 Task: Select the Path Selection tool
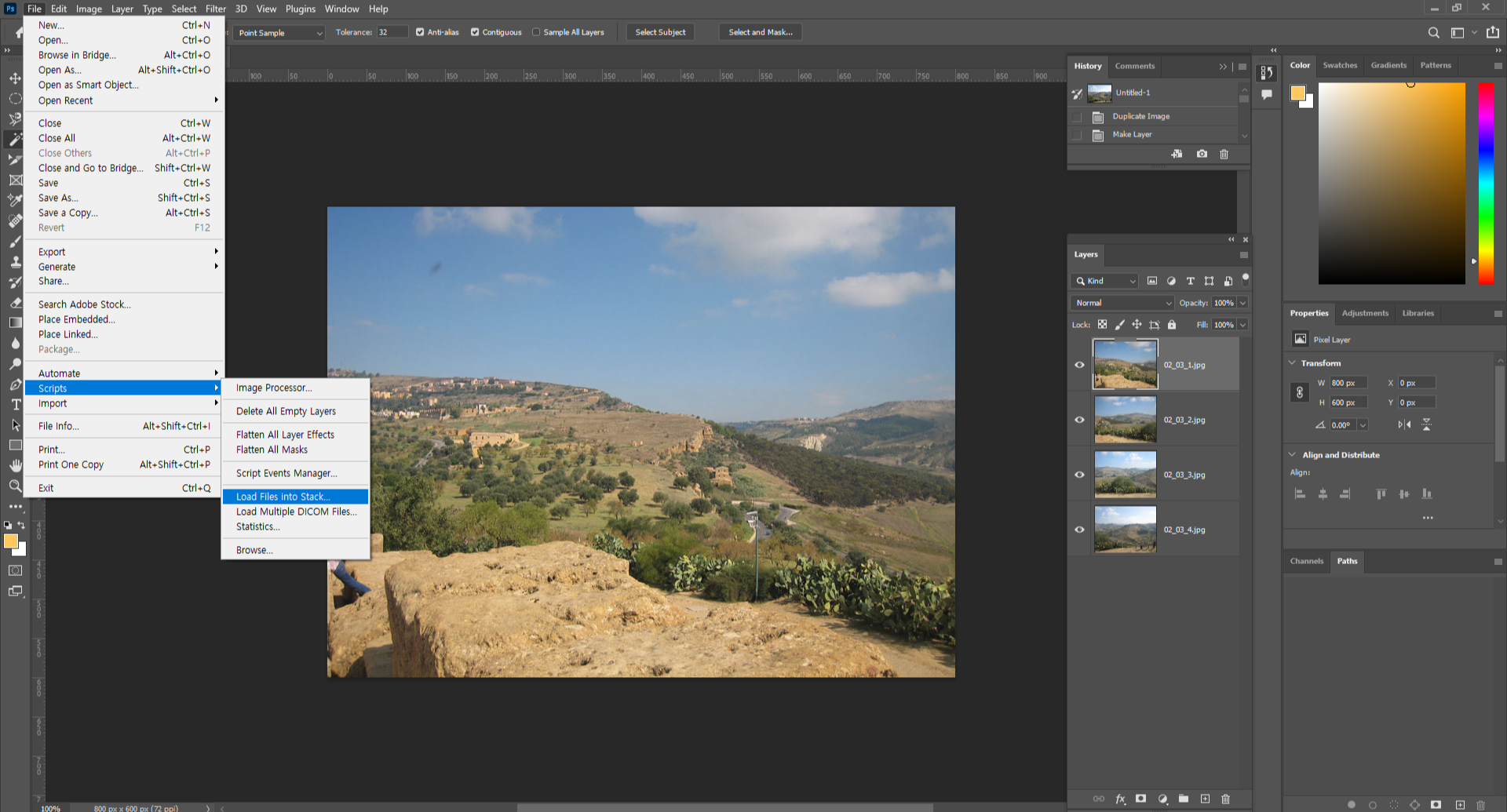(15, 425)
